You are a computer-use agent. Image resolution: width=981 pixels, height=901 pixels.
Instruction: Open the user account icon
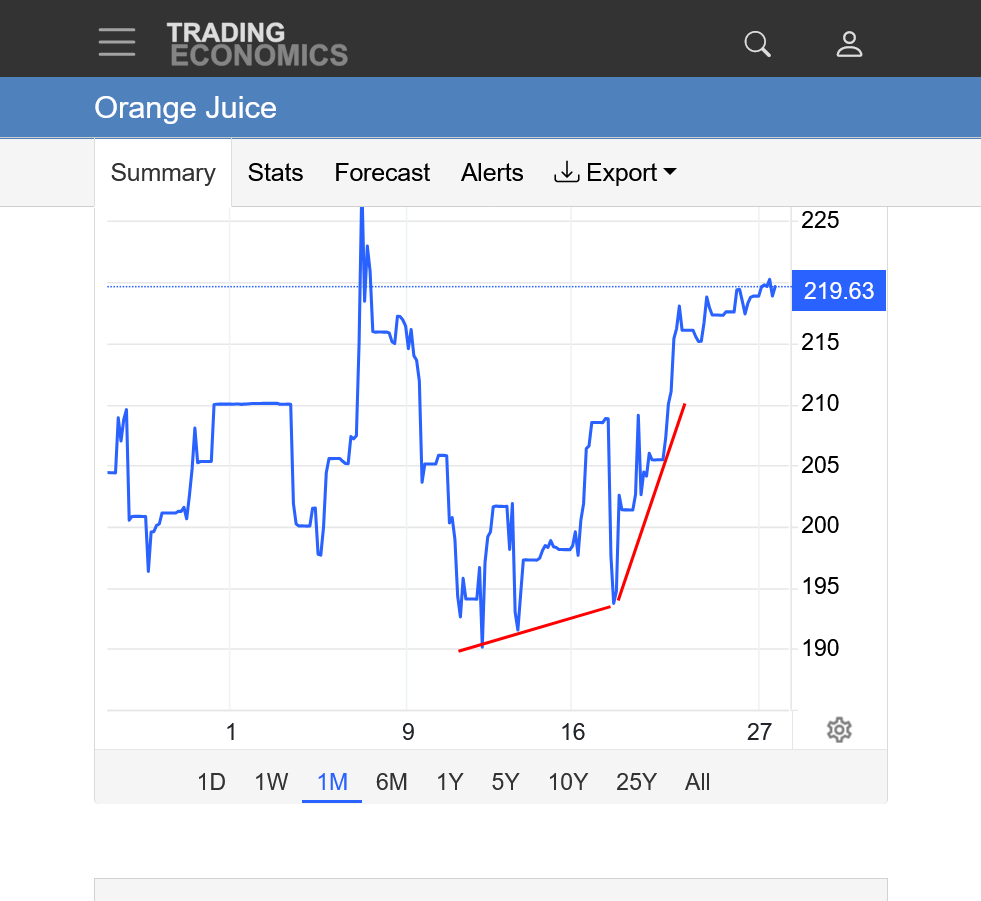click(x=849, y=44)
